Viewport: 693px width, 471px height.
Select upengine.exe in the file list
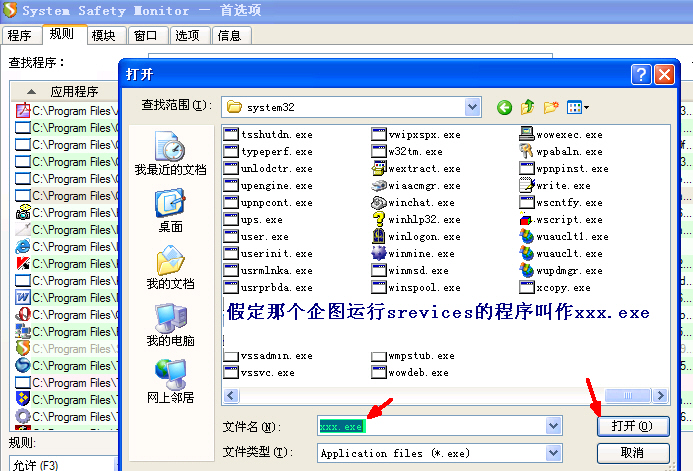268,186
